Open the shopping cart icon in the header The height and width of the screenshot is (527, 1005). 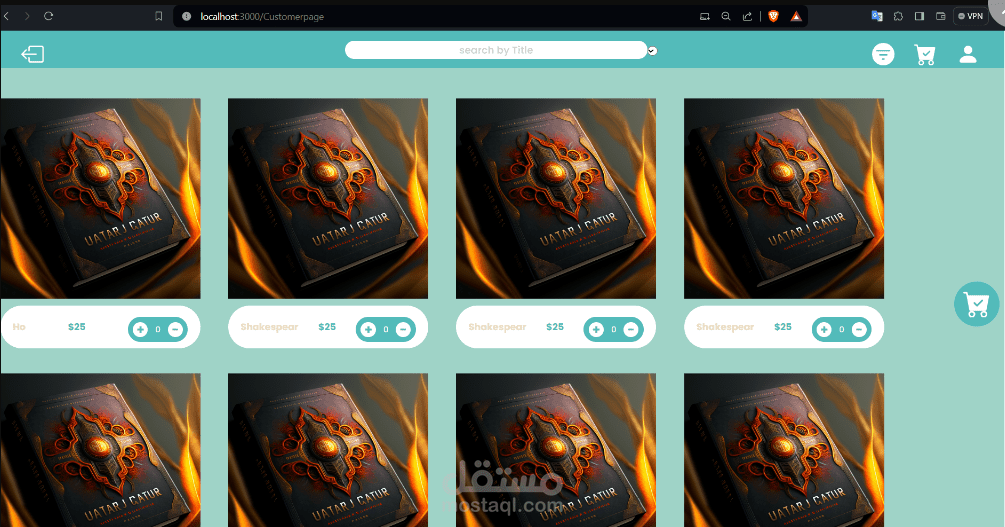[x=925, y=54]
